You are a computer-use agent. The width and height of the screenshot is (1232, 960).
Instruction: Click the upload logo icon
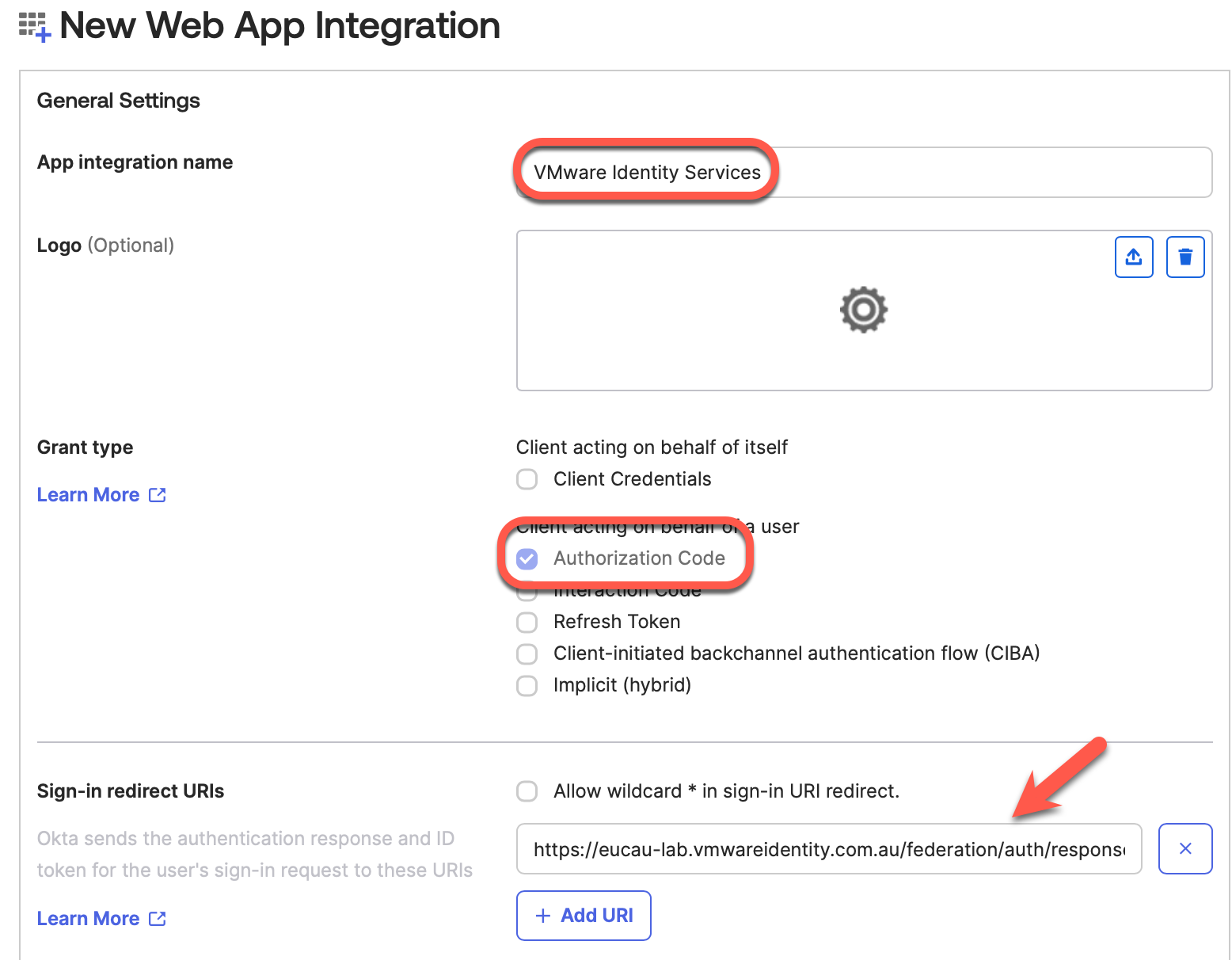coord(1134,257)
